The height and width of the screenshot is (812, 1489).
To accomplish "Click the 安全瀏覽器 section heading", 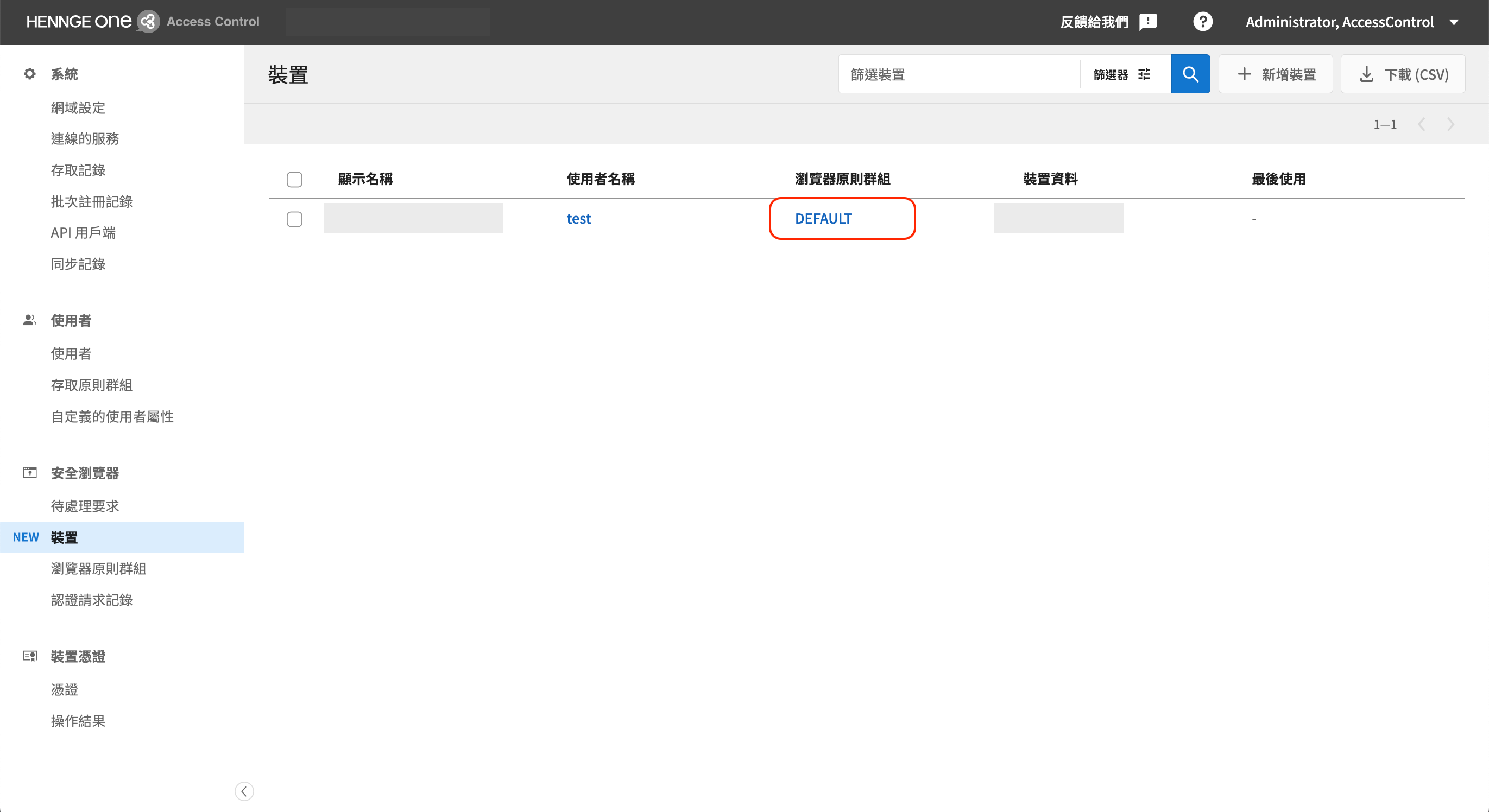I will 85,473.
